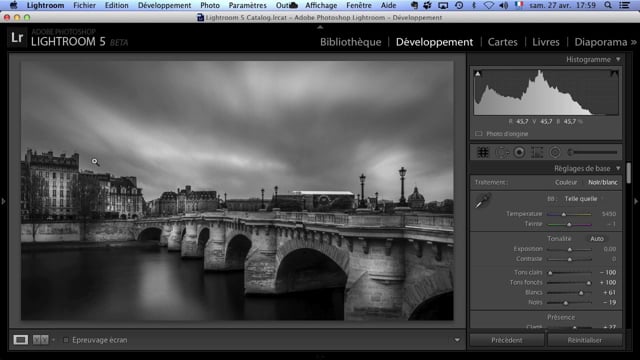Switch to the Bibliothèque module
The width and height of the screenshot is (640, 360).
click(x=350, y=42)
